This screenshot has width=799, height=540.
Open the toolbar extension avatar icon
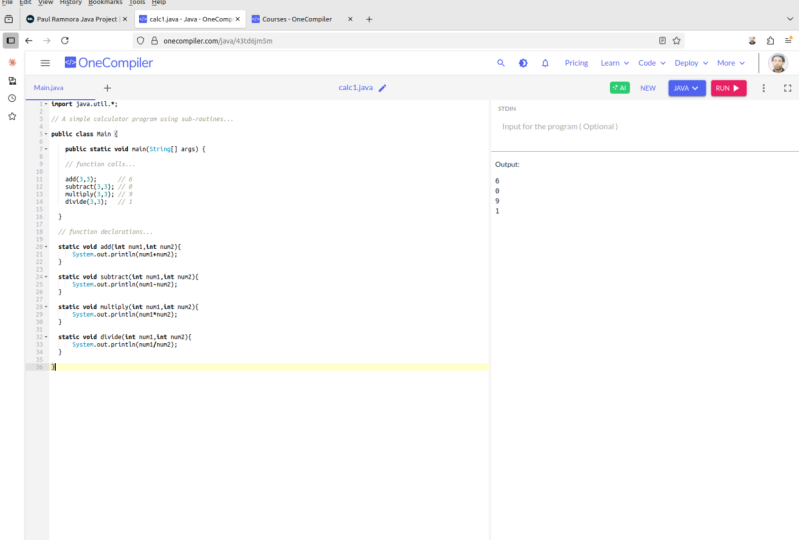[752, 41]
